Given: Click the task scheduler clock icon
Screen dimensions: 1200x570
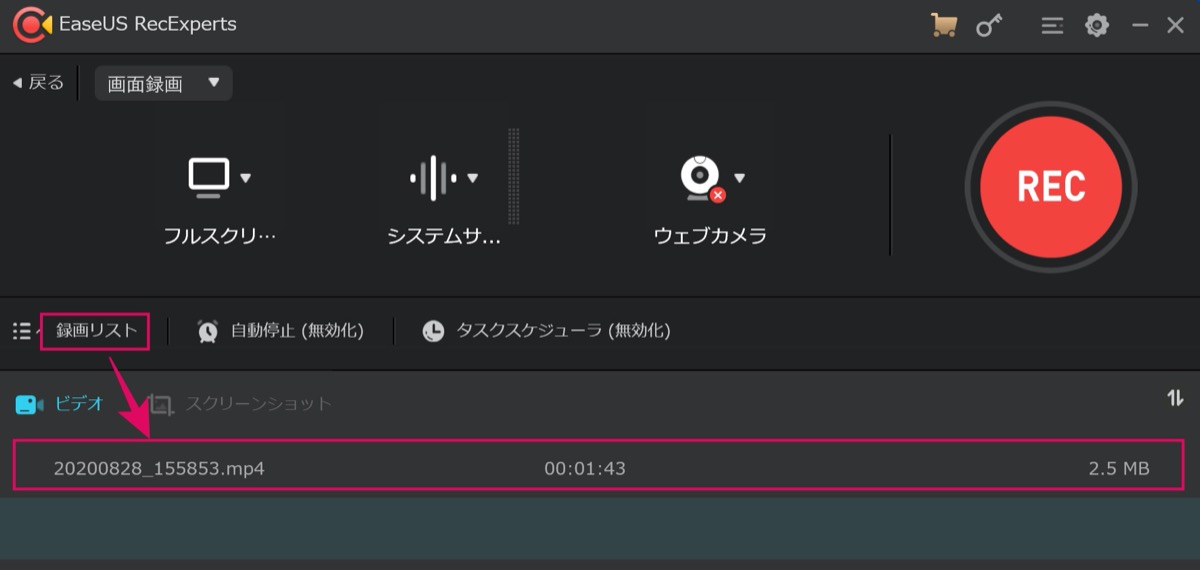Looking at the screenshot, I should point(433,331).
